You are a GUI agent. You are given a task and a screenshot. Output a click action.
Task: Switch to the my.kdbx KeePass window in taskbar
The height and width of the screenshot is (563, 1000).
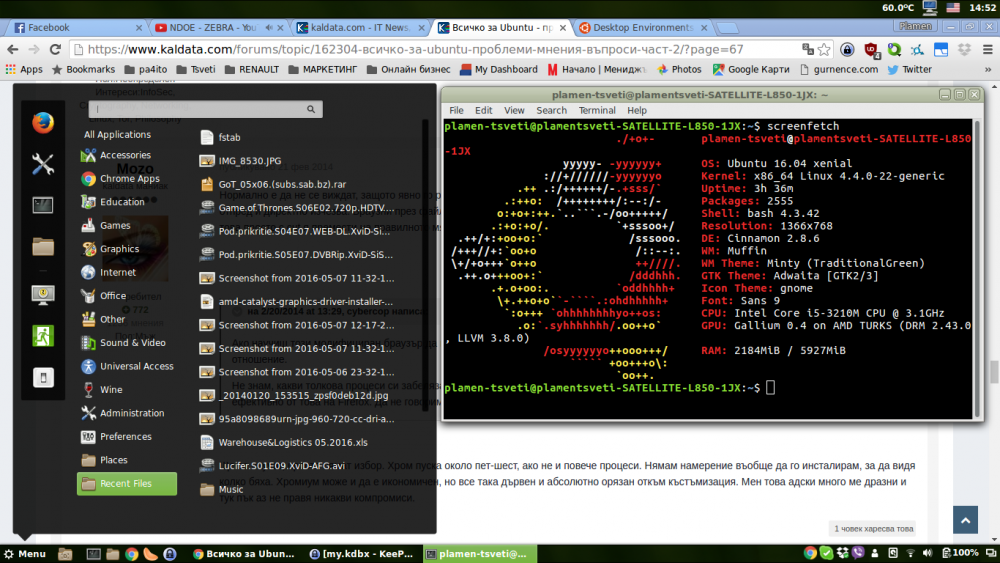pos(362,554)
